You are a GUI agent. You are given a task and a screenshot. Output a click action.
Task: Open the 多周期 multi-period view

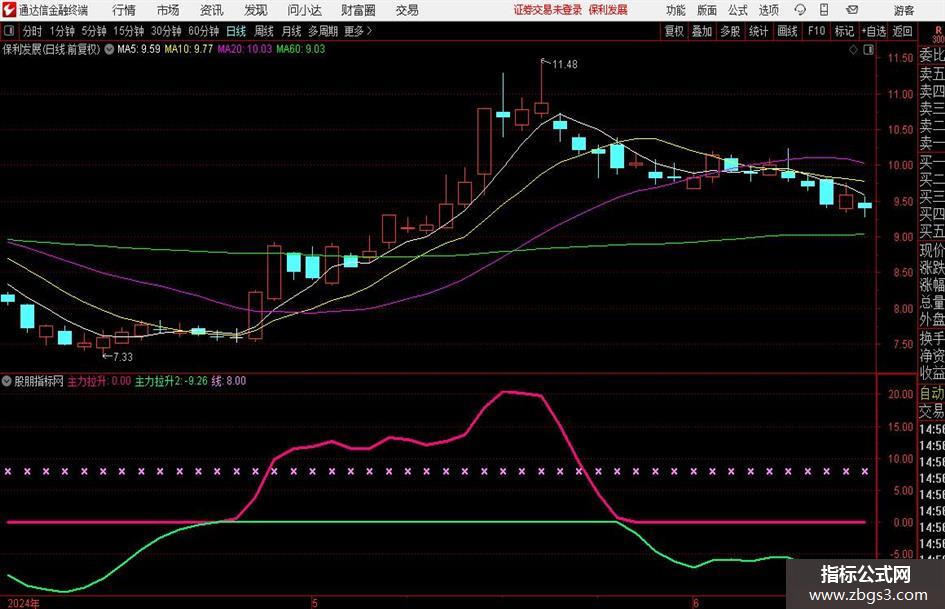tap(323, 31)
